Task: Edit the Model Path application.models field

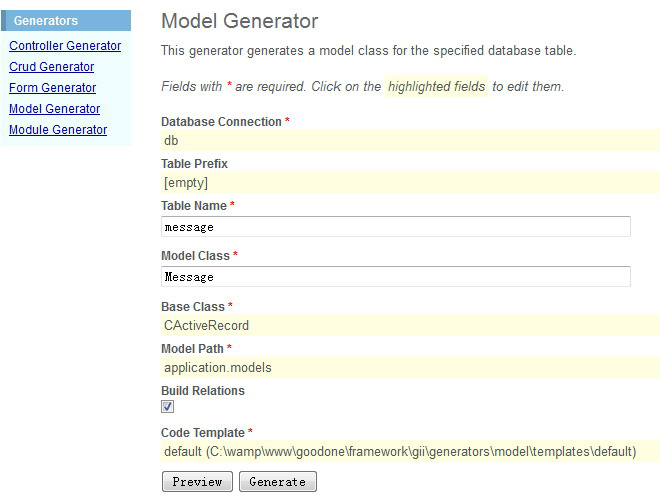Action: pos(410,367)
